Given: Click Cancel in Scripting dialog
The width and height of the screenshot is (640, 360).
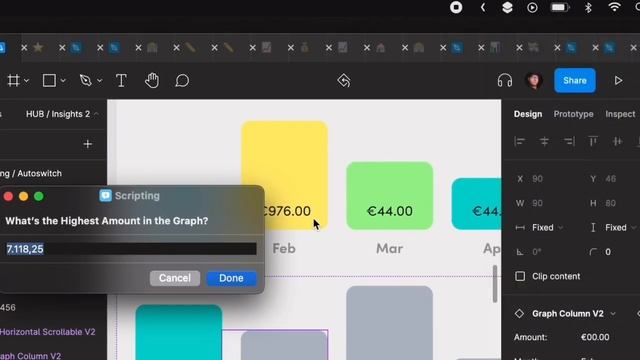Looking at the screenshot, I should coord(175,278).
